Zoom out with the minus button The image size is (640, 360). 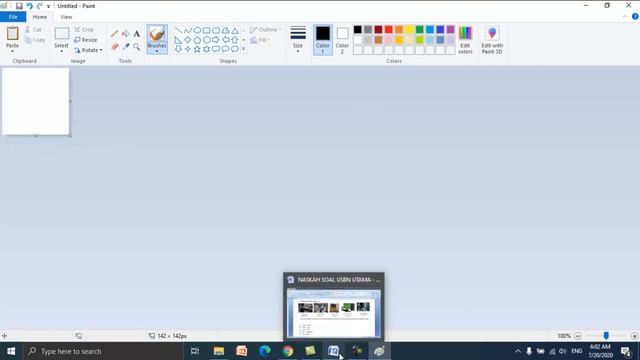point(578,336)
